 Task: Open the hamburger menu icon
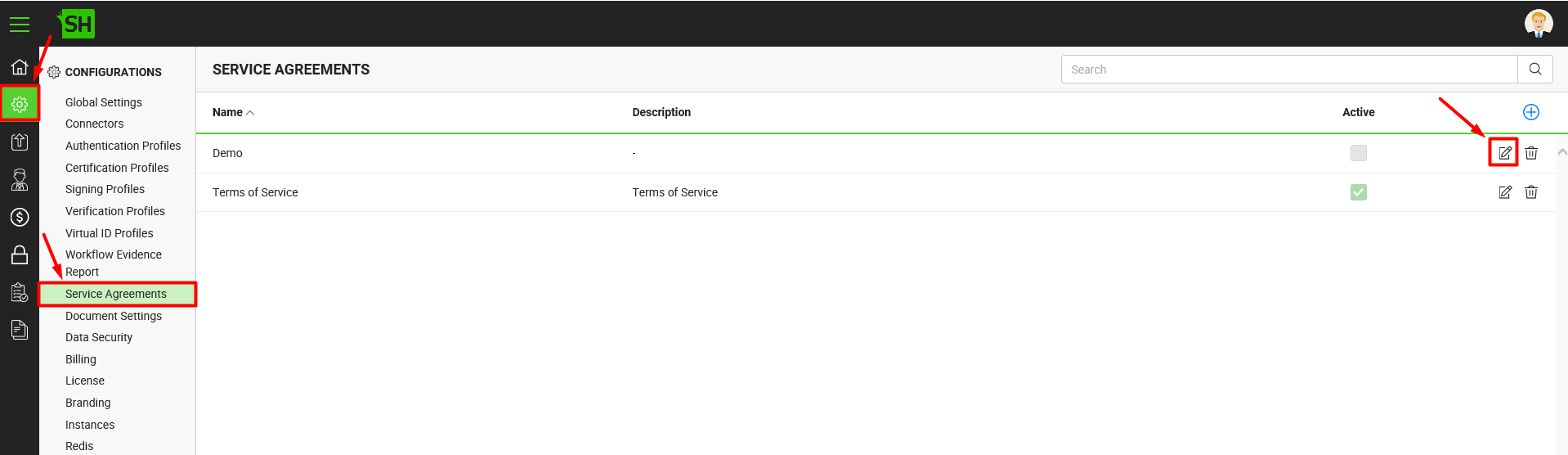coord(20,25)
